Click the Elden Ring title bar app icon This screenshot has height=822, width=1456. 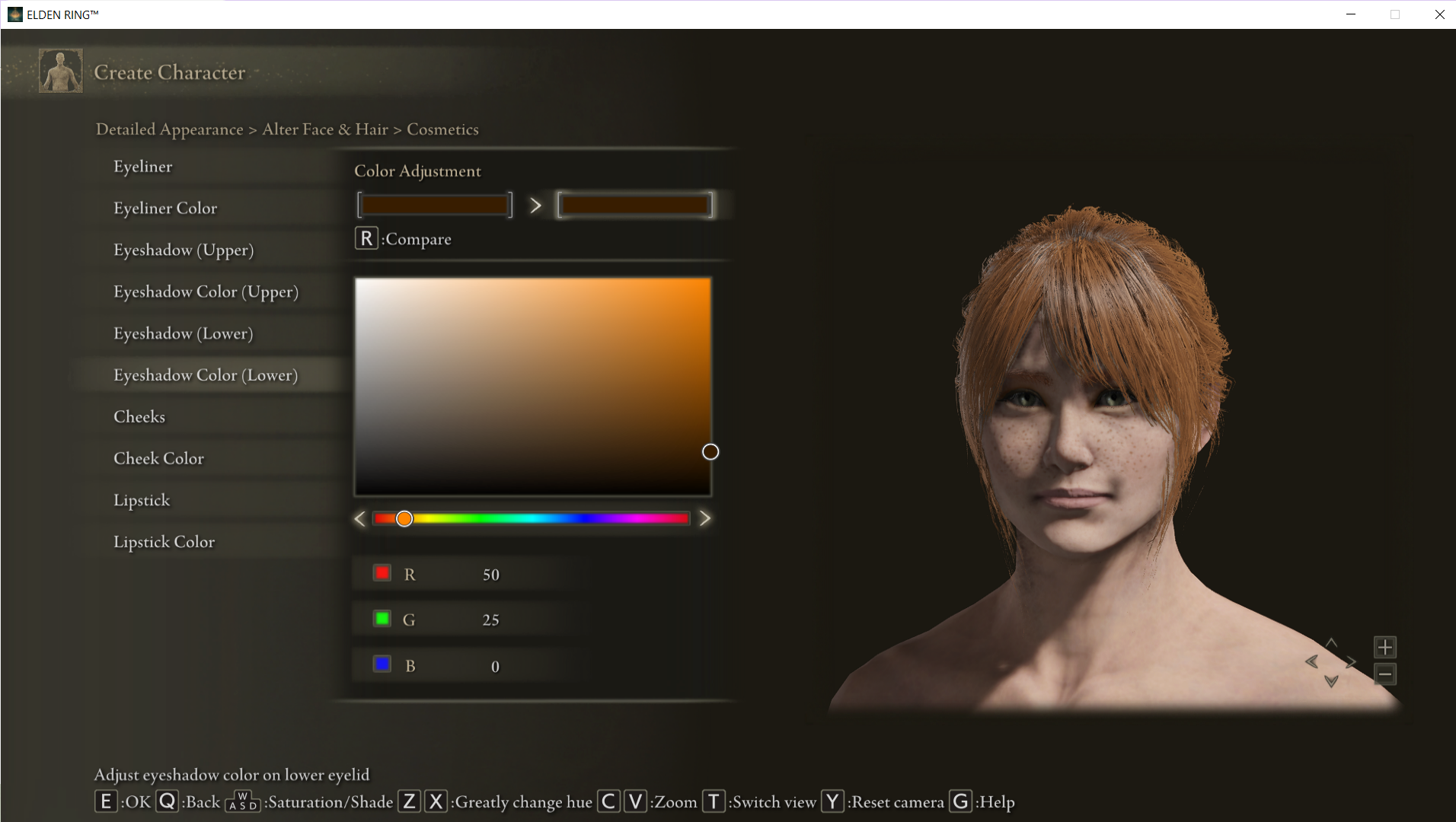coord(15,14)
